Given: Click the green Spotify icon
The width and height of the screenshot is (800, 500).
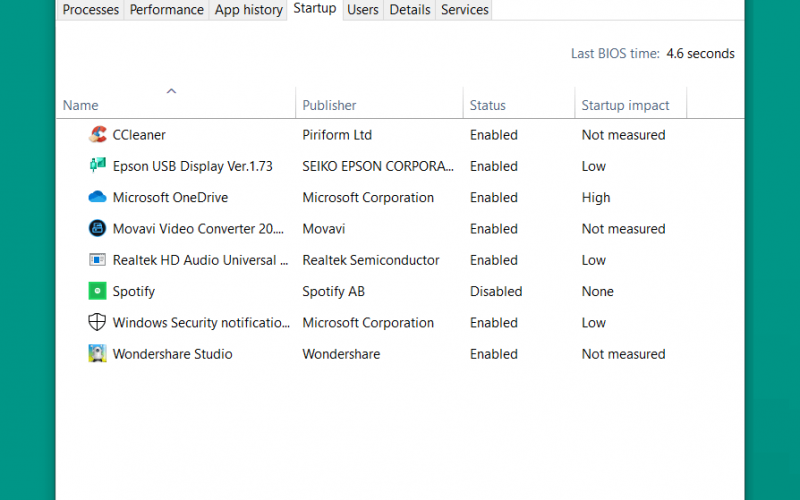Looking at the screenshot, I should [97, 291].
